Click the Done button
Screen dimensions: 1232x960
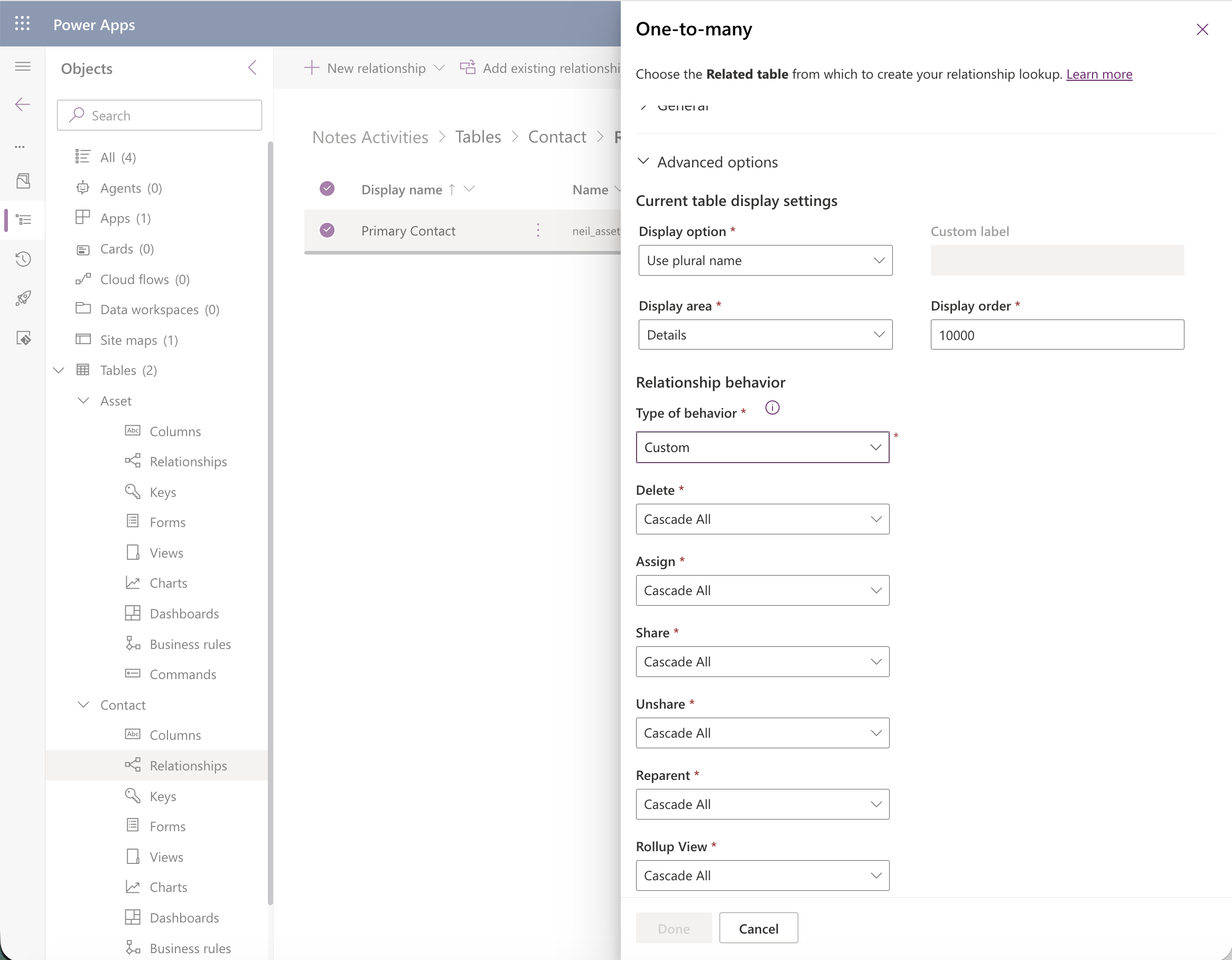point(674,928)
